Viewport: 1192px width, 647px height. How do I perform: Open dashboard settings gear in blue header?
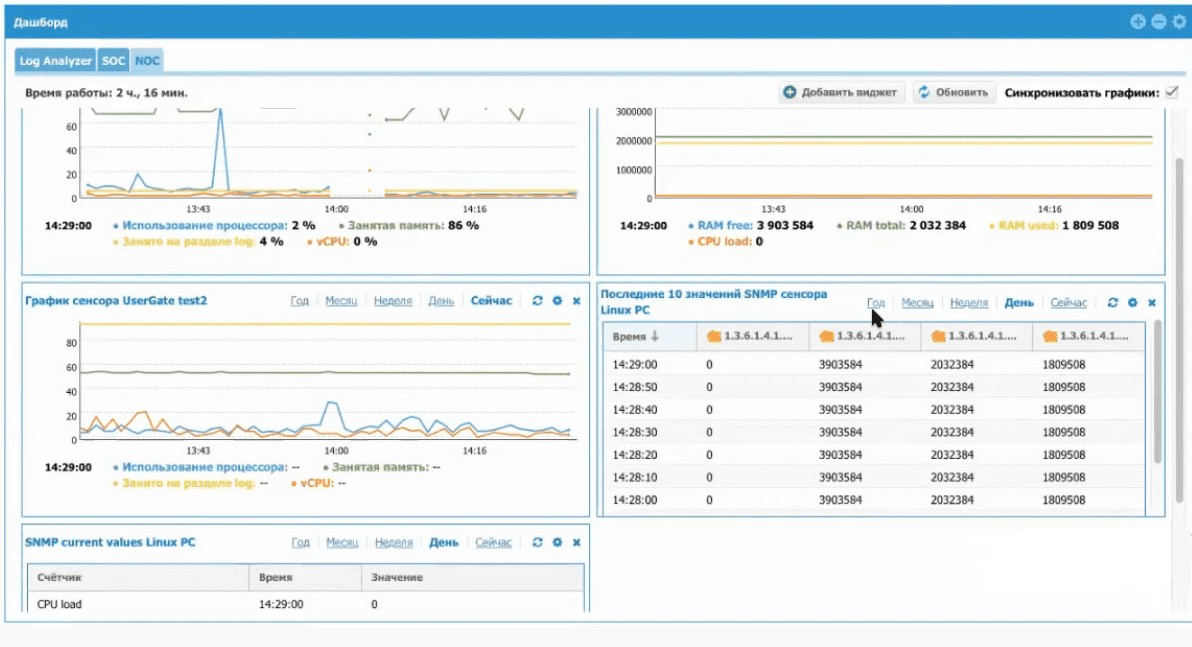[1178, 21]
